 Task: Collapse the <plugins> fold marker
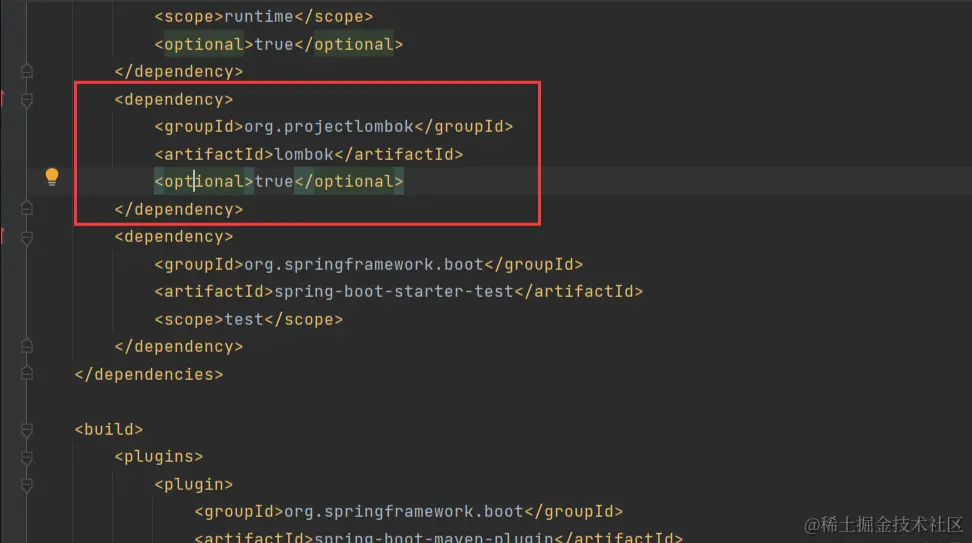click(x=27, y=457)
